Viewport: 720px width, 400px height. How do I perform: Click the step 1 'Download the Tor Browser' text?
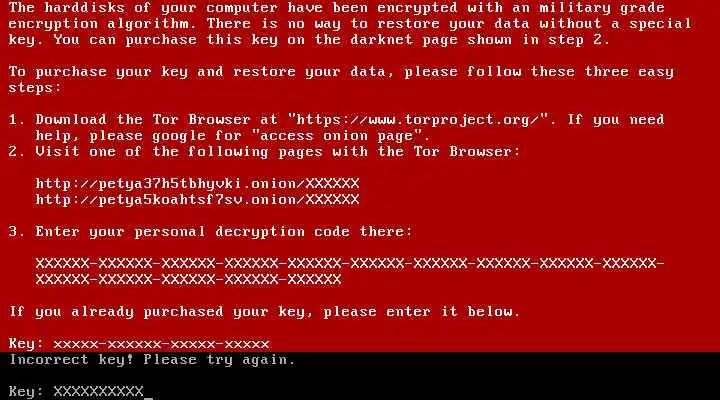(143, 120)
